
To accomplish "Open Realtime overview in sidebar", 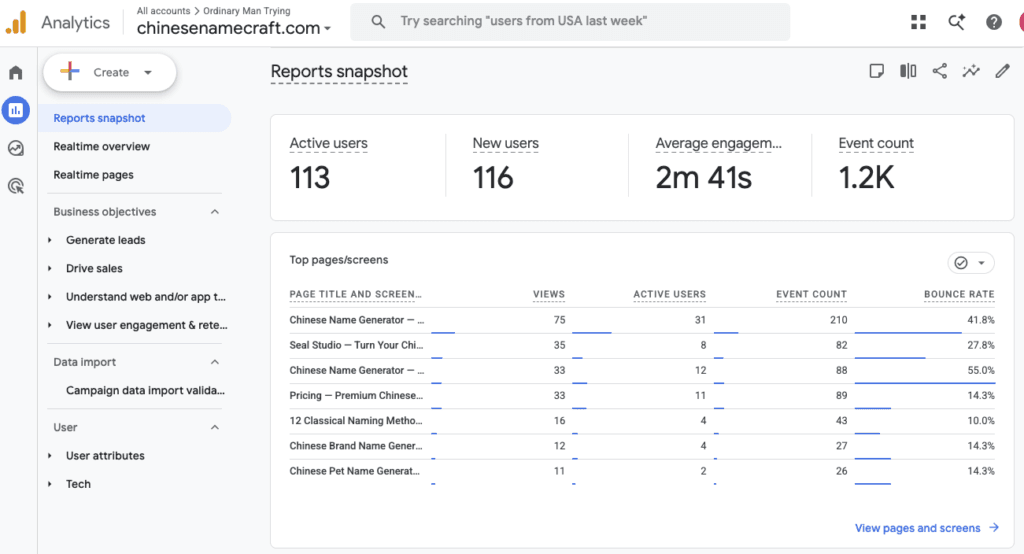I will coord(101,146).
